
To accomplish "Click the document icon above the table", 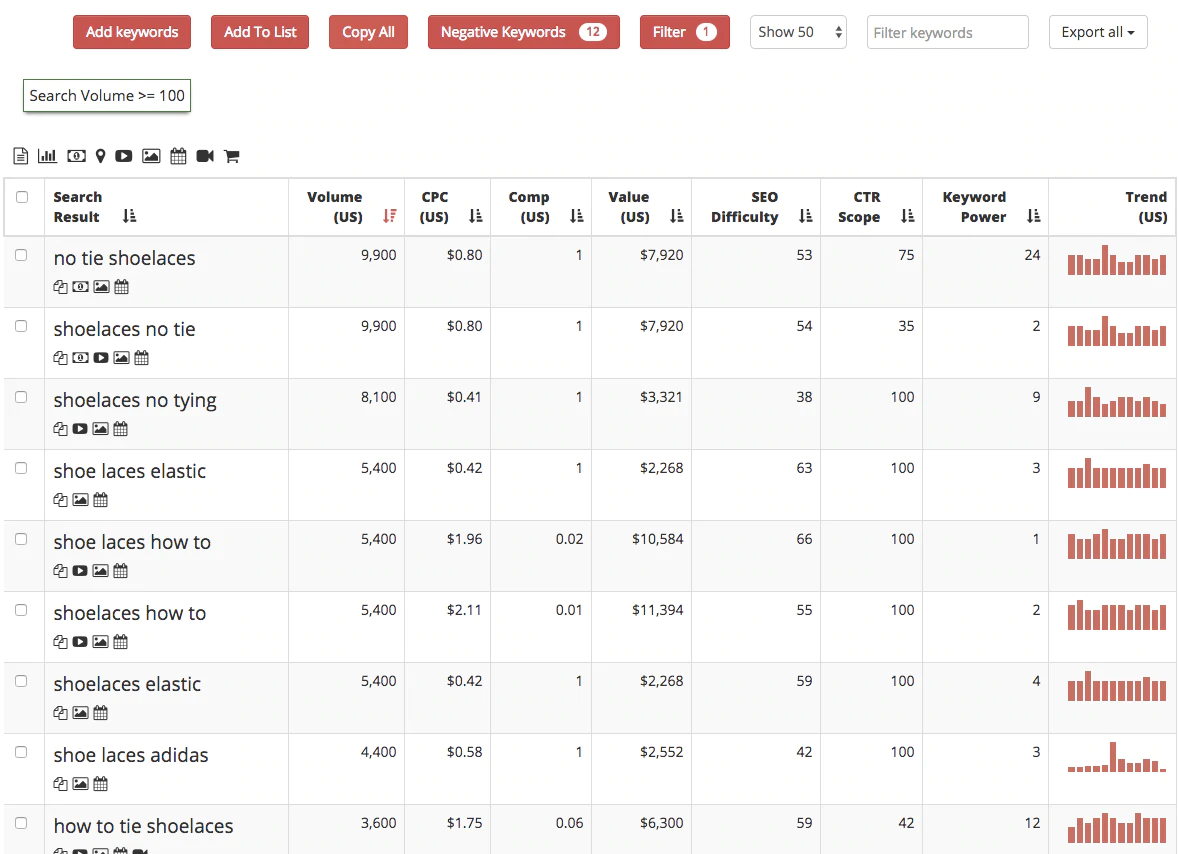I will coord(20,156).
